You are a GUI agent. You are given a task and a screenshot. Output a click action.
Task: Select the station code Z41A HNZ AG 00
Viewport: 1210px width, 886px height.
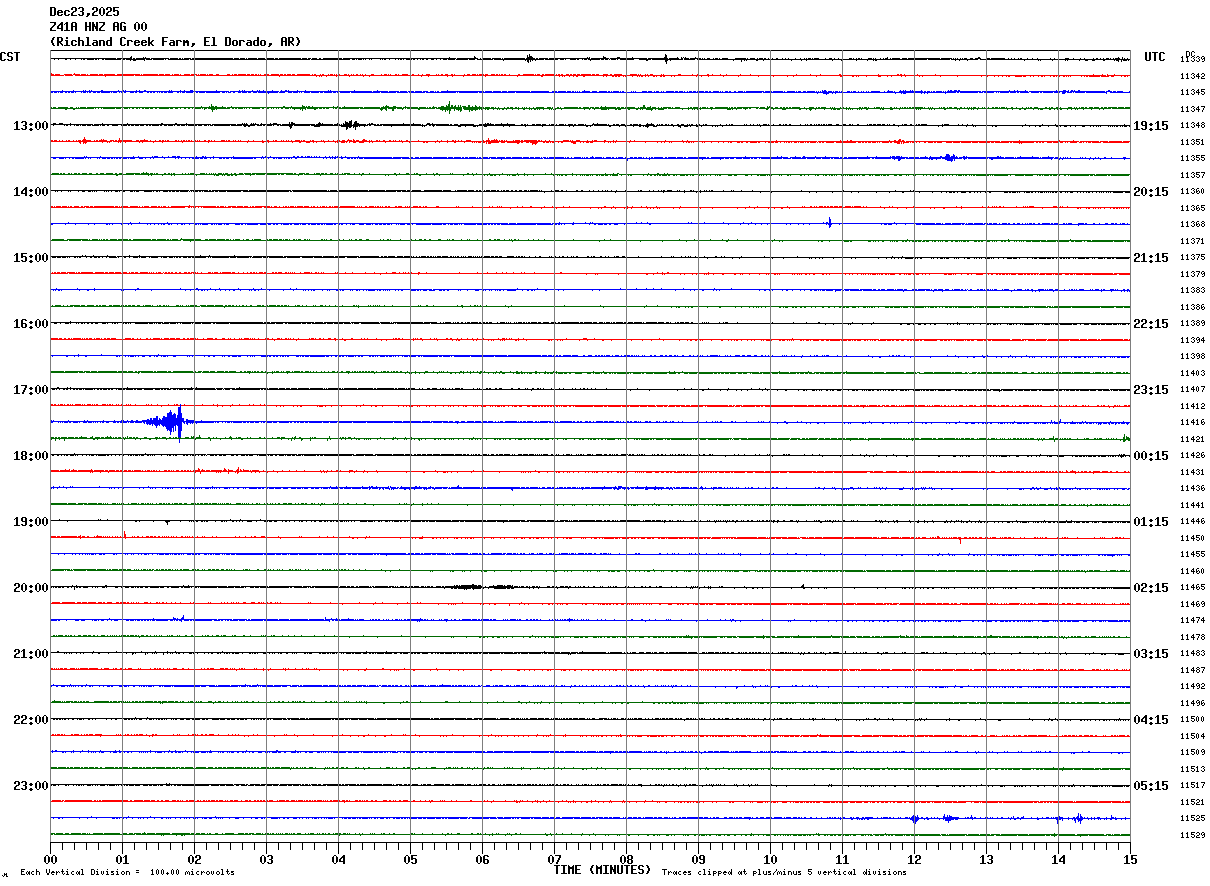pyautogui.click(x=98, y=27)
